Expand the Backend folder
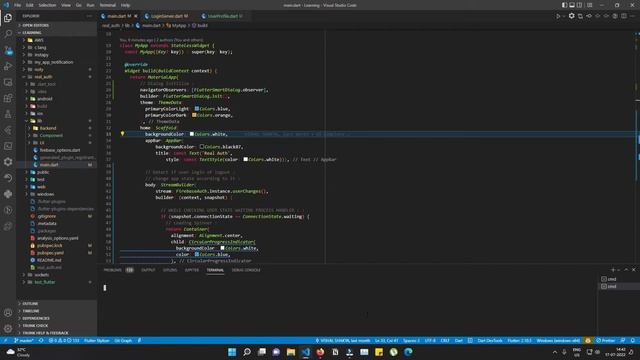Viewport: 640px width, 360px height. point(56,128)
